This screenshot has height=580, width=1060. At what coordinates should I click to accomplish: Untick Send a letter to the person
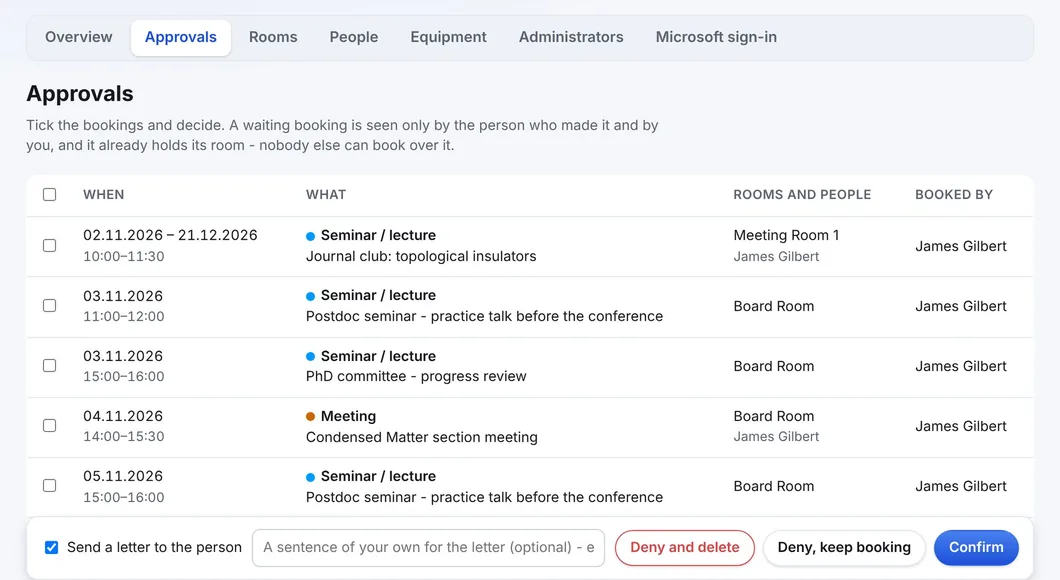51,548
